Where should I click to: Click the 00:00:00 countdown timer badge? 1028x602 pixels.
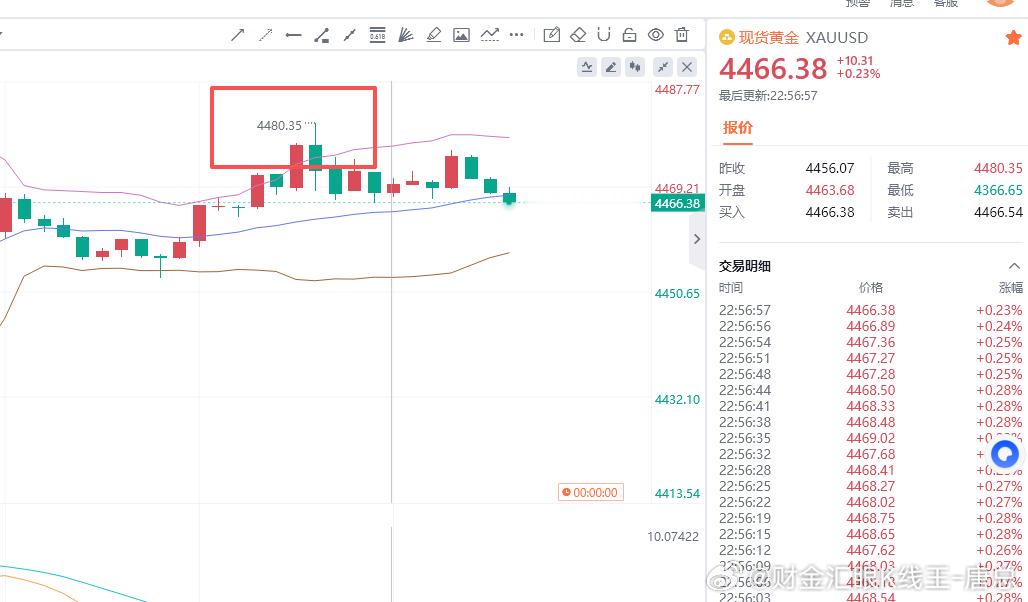pos(590,492)
